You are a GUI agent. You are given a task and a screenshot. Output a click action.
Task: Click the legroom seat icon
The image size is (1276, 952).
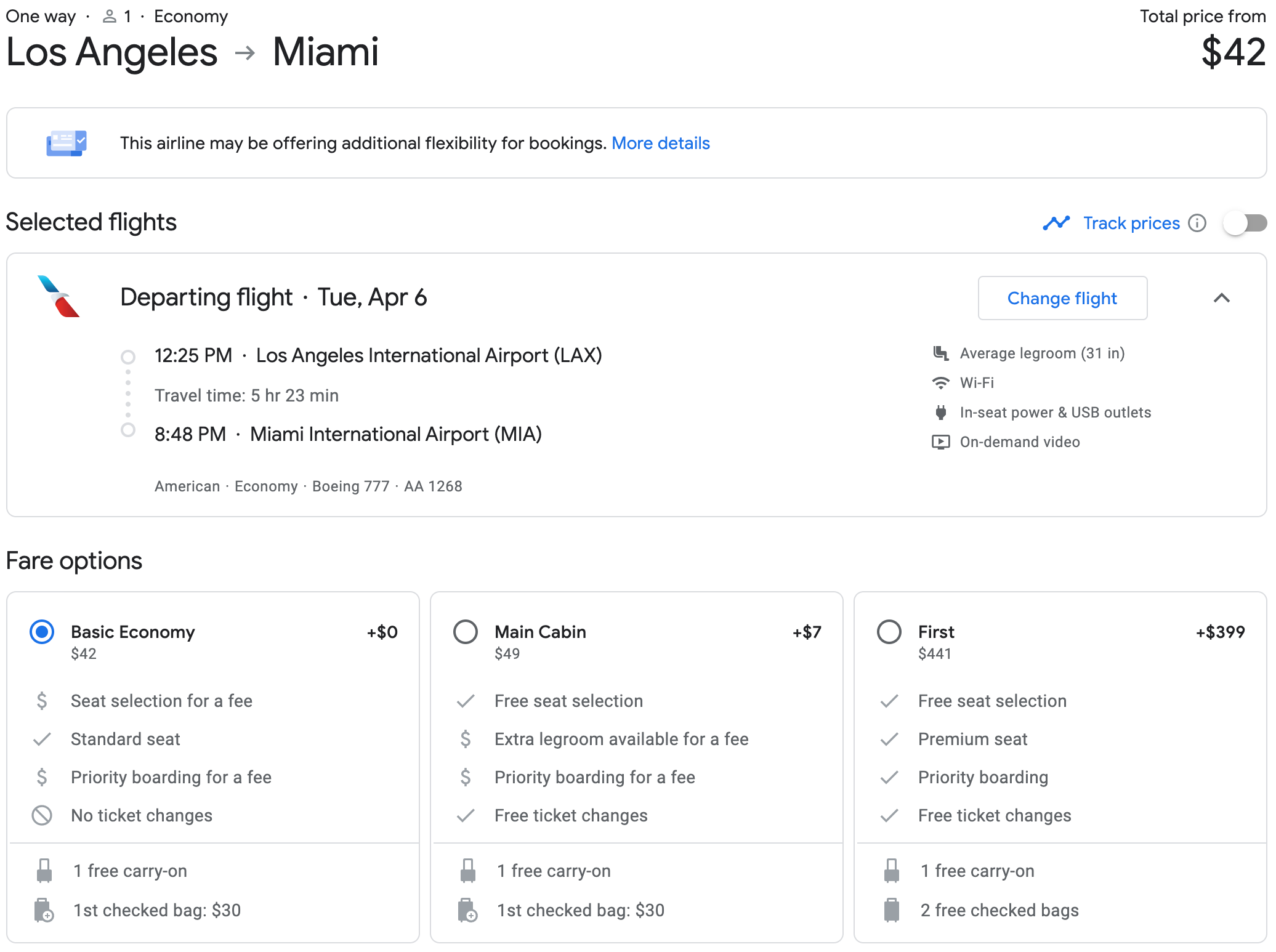[940, 353]
